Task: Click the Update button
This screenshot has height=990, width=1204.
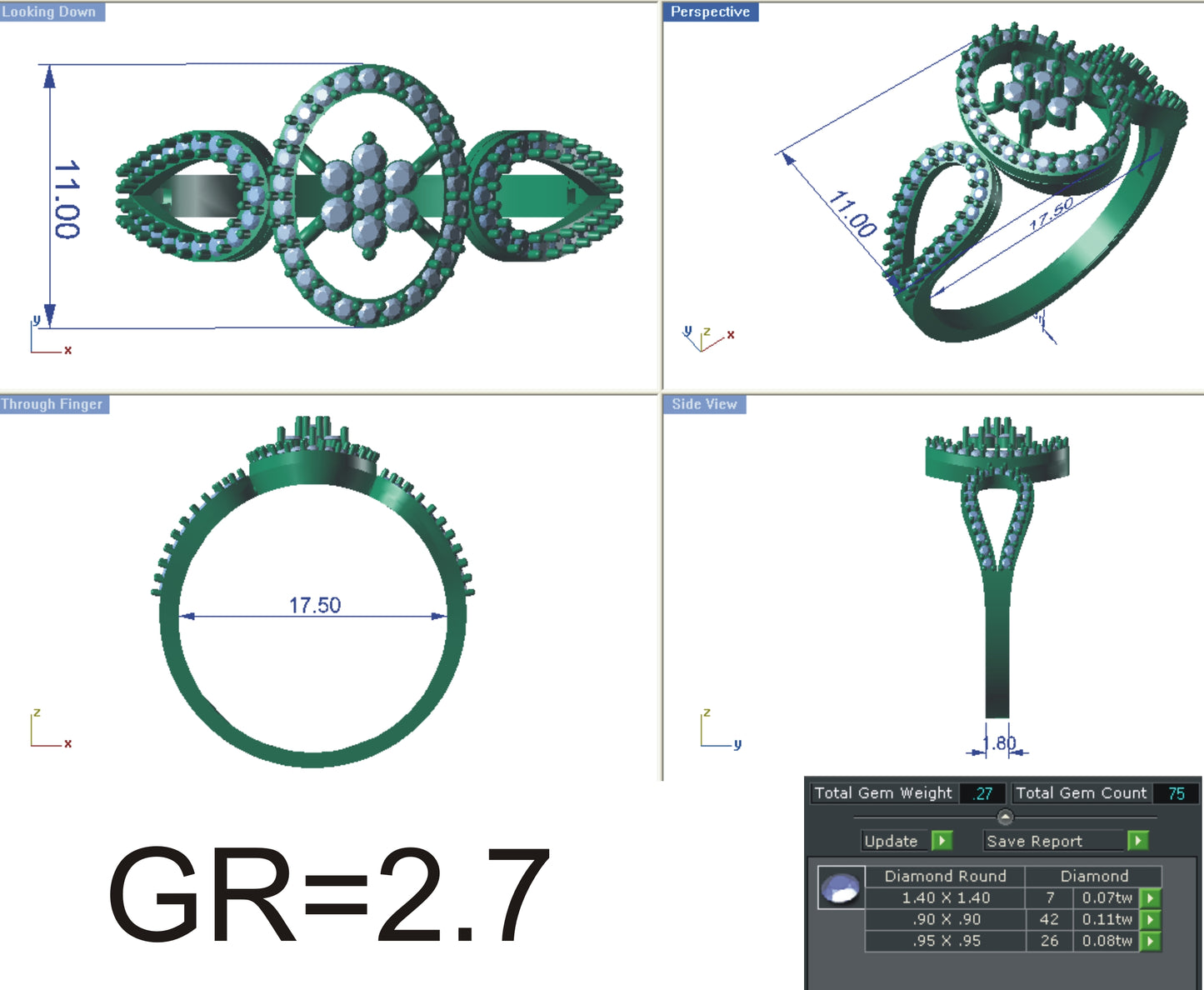Action: (x=896, y=841)
